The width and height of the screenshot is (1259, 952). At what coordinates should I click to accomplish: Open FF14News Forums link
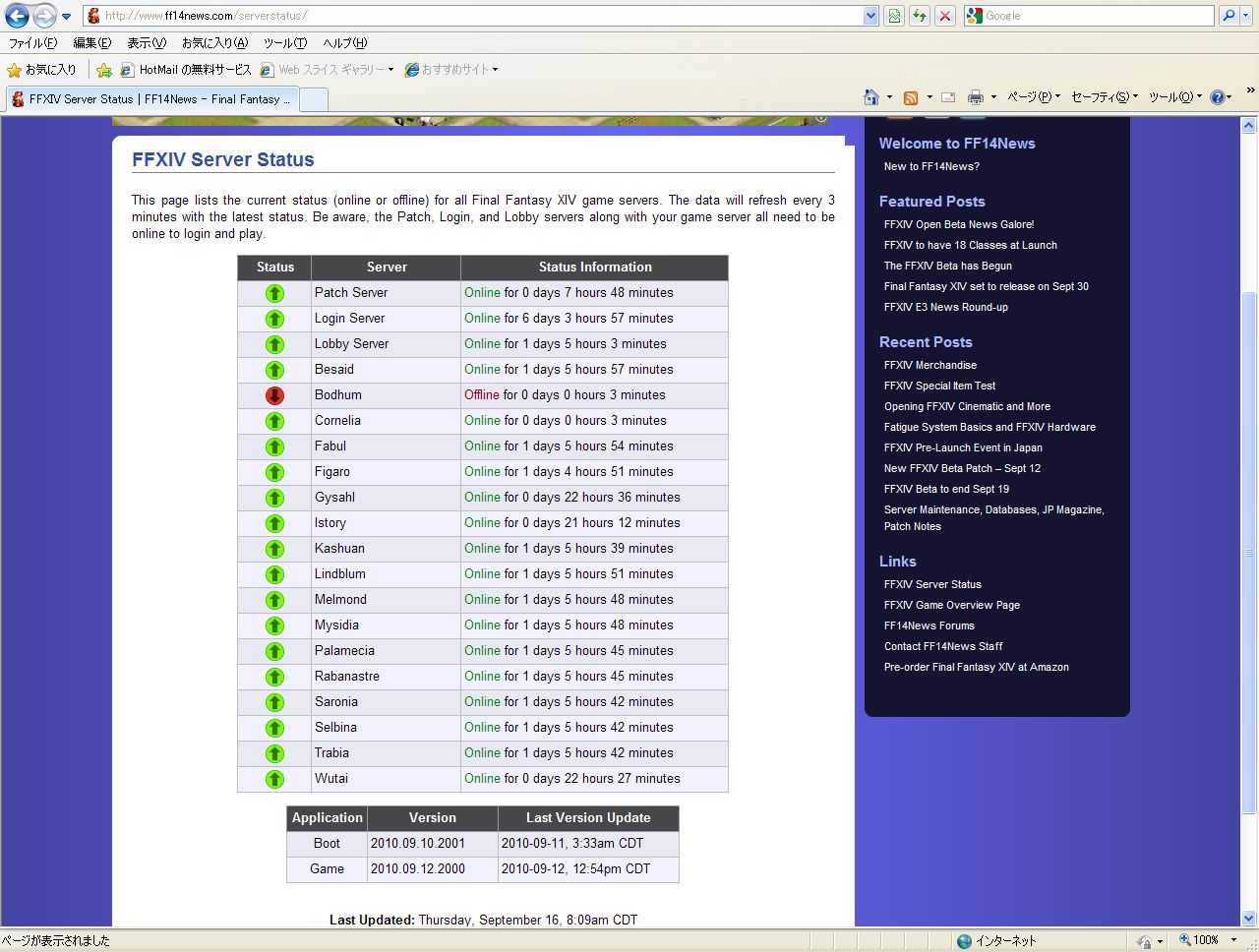(929, 625)
